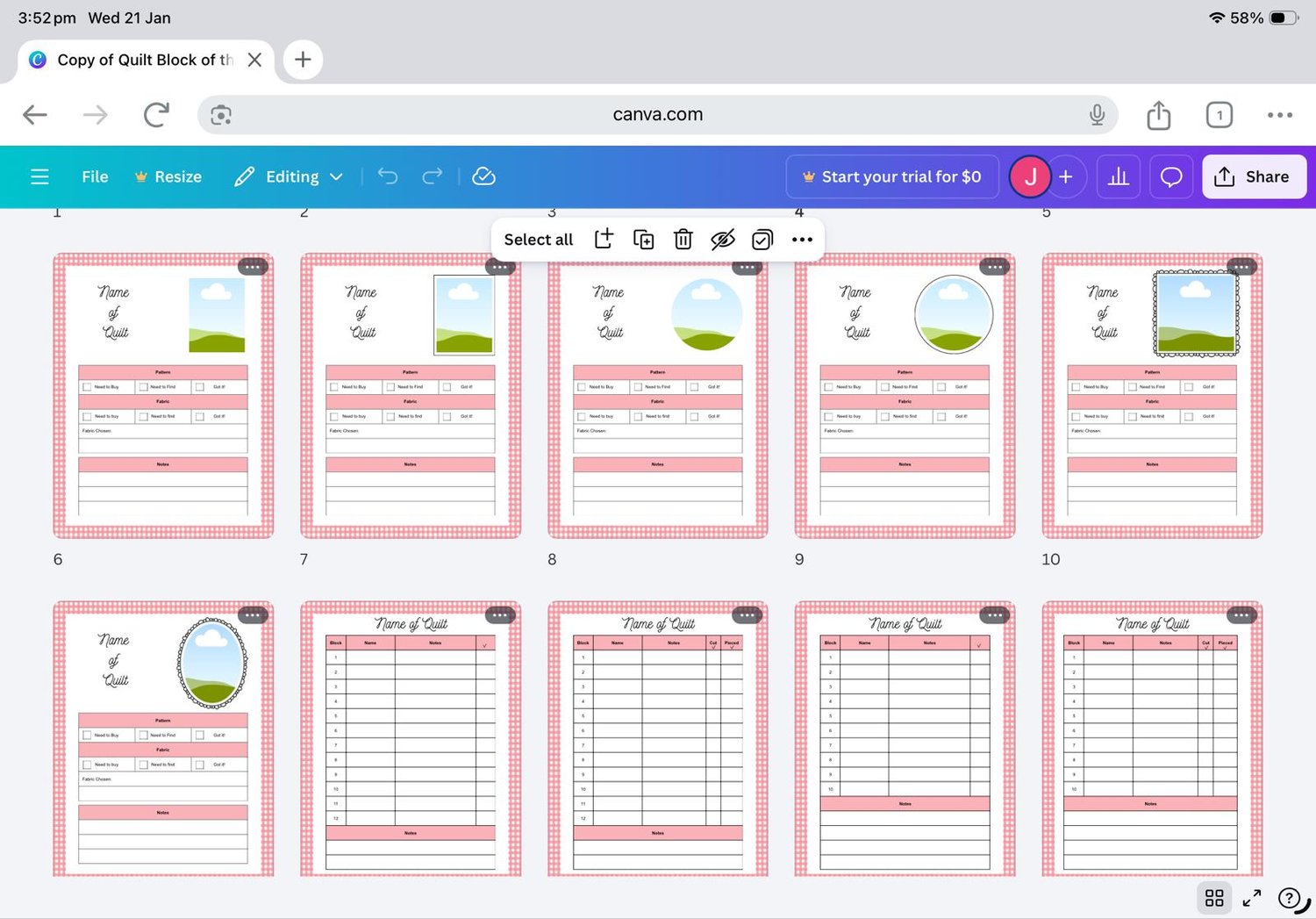Toggle the hide page eye icon
Image resolution: width=1316 pixels, height=919 pixels.
[722, 239]
